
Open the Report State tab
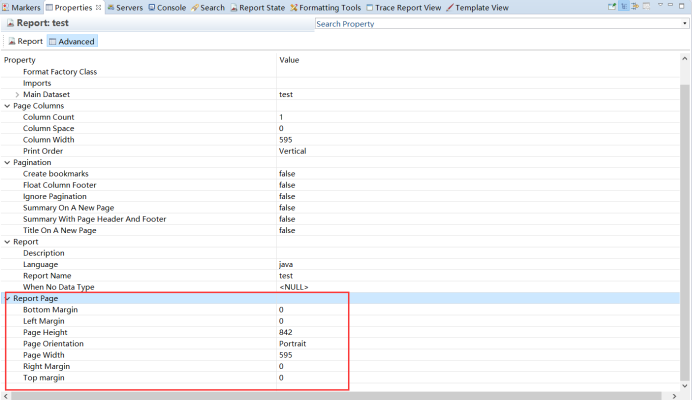tap(257, 8)
